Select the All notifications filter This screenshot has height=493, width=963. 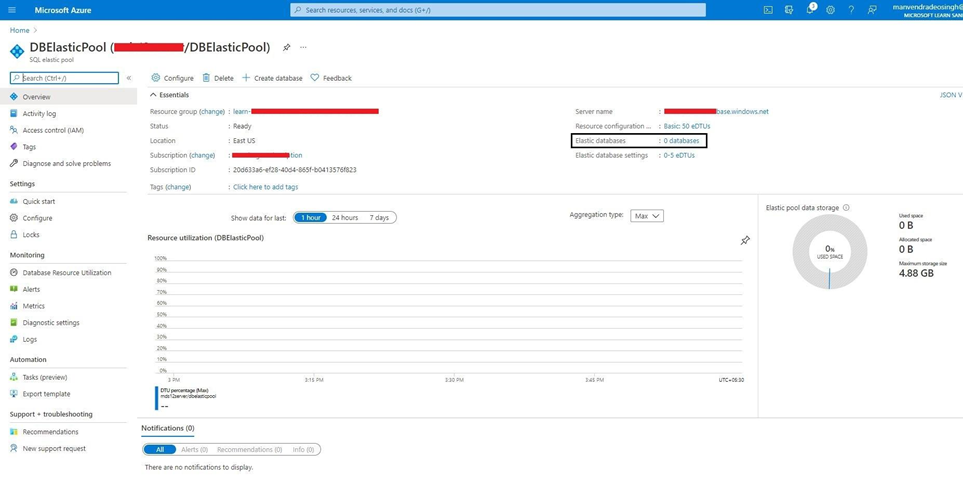point(160,449)
